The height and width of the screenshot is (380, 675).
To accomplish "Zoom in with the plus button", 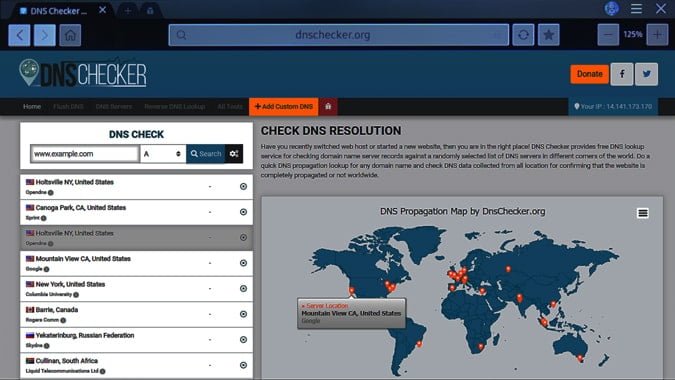I will [657, 35].
